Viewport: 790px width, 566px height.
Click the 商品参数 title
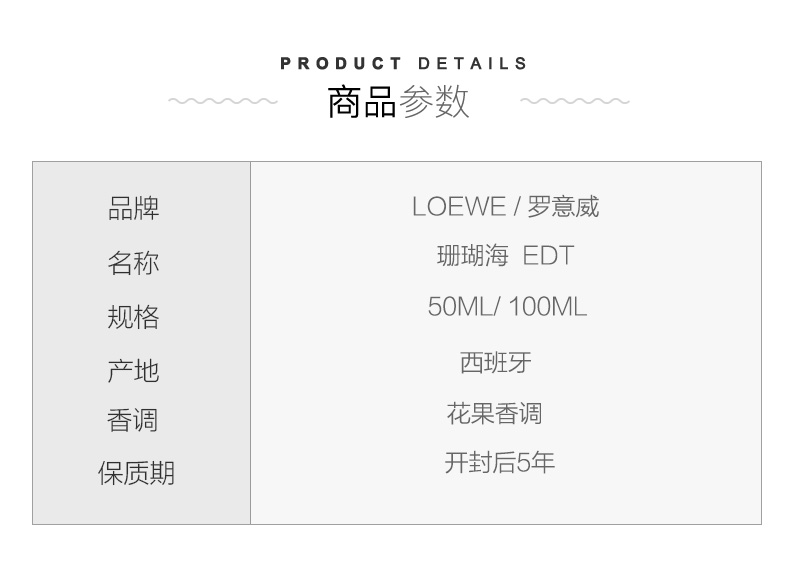398,102
